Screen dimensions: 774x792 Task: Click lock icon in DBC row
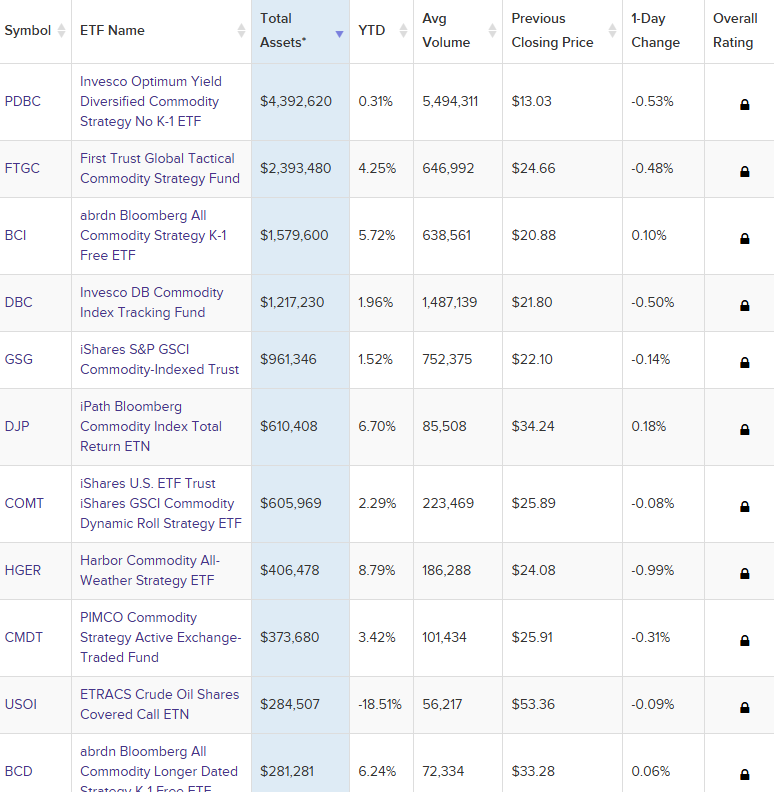click(x=744, y=306)
